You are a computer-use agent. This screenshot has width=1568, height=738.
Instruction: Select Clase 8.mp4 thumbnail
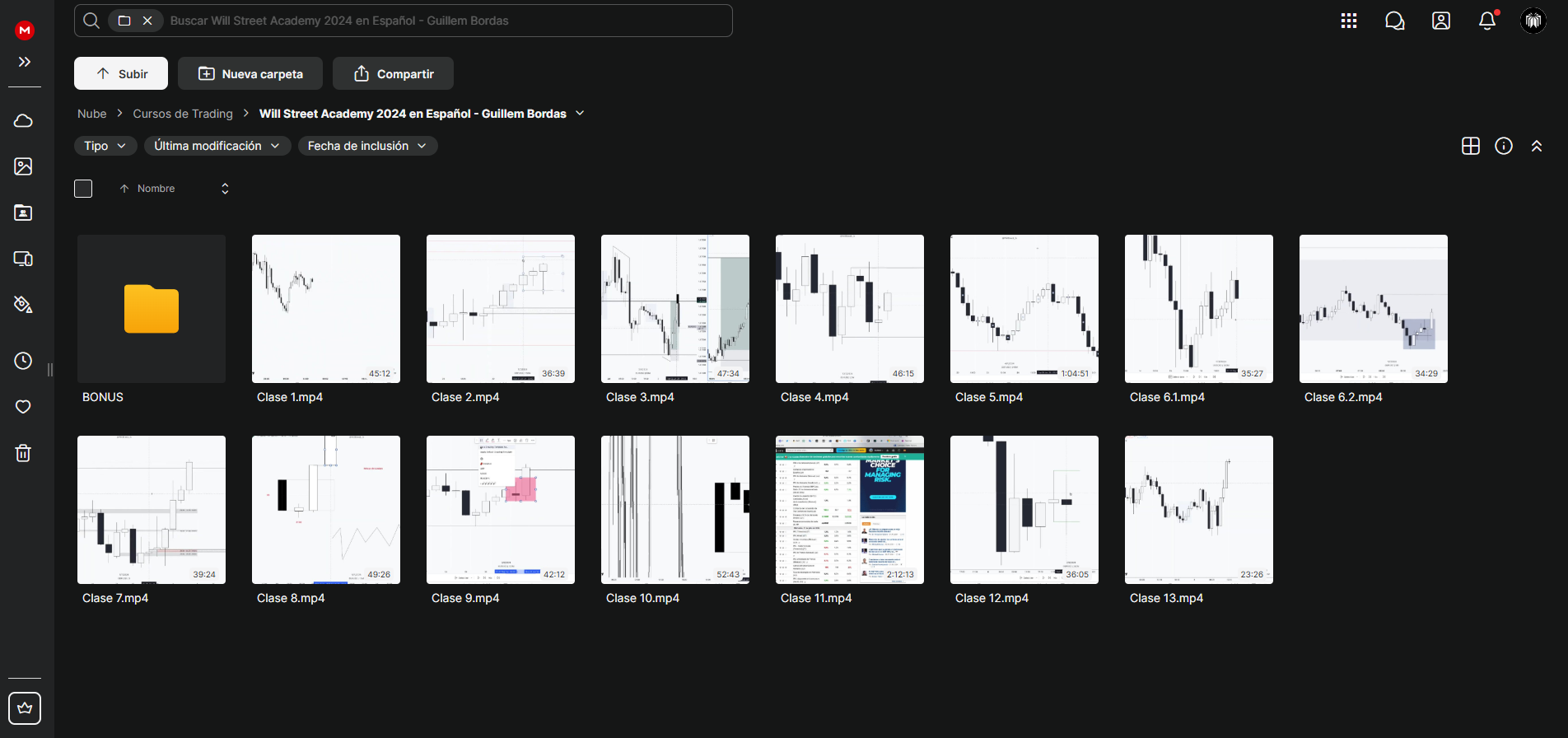[x=326, y=510]
